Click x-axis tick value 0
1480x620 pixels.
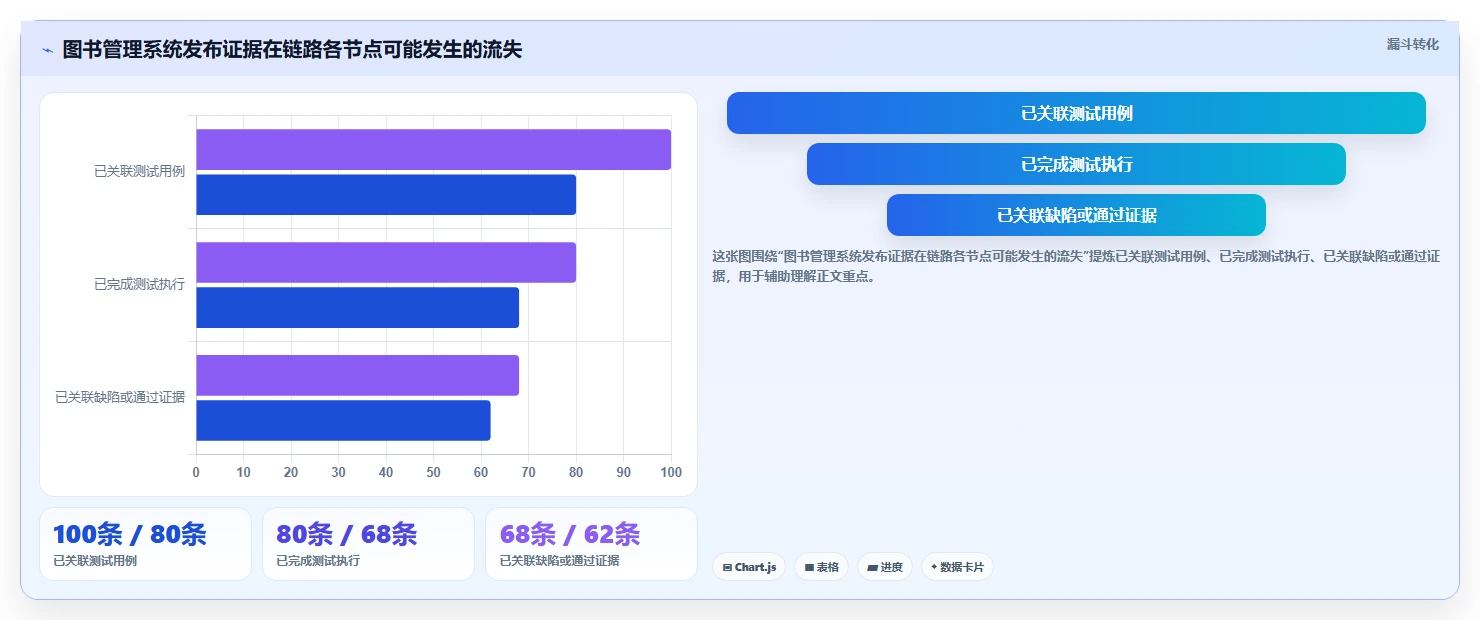(196, 472)
